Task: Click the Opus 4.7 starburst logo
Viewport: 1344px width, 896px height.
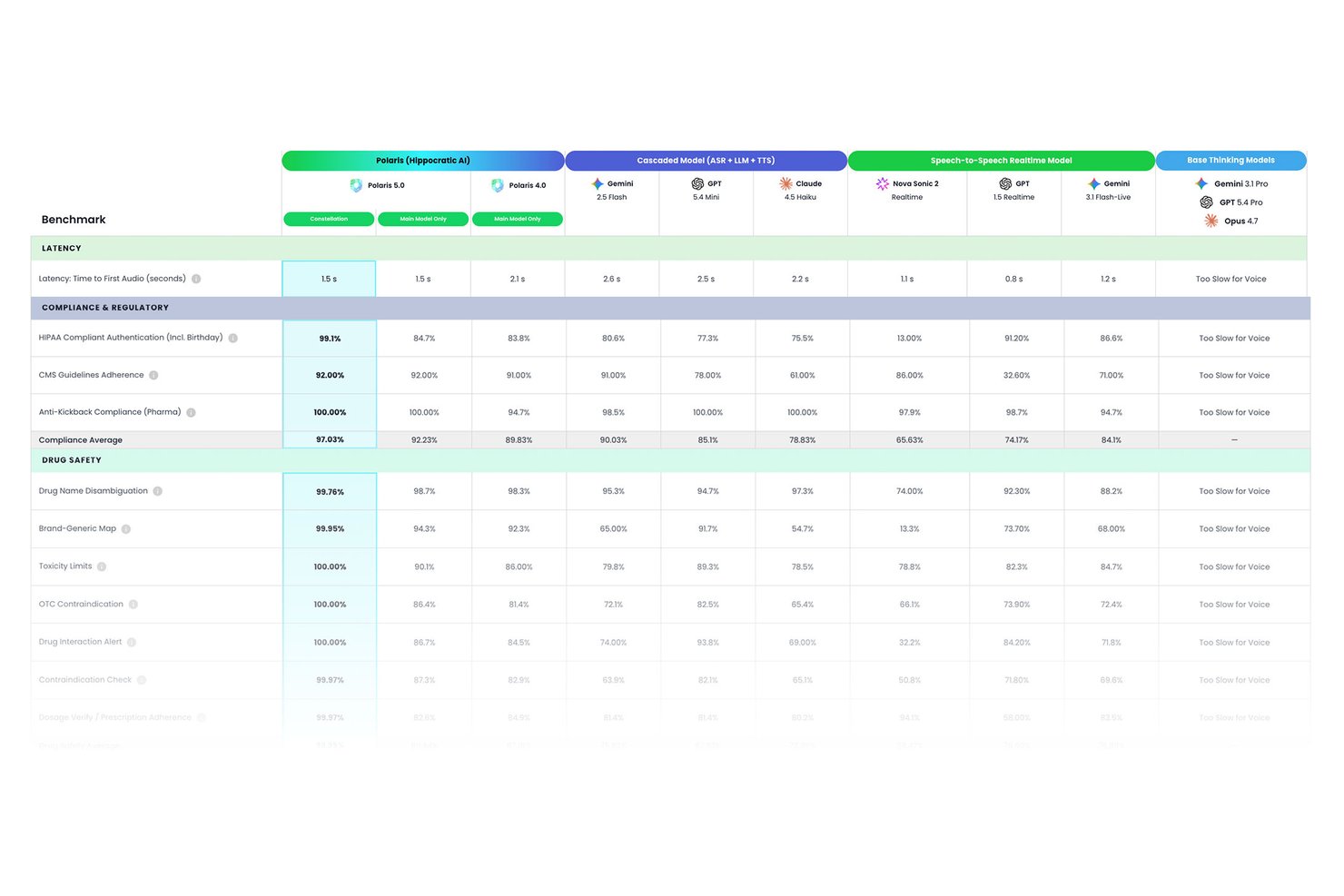Action: 1211,221
